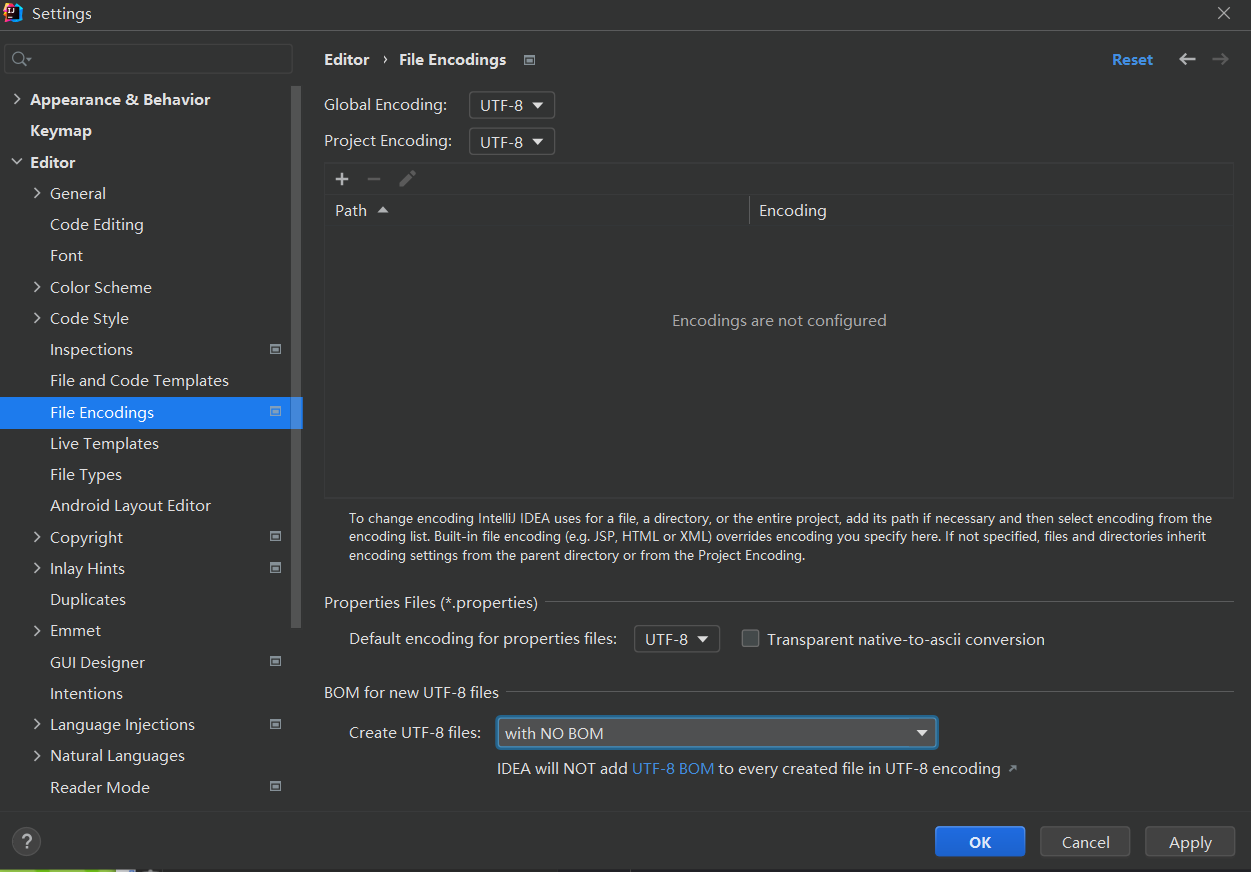This screenshot has width=1251, height=872.
Task: Select Keymap in settings tree
Action: (61, 131)
